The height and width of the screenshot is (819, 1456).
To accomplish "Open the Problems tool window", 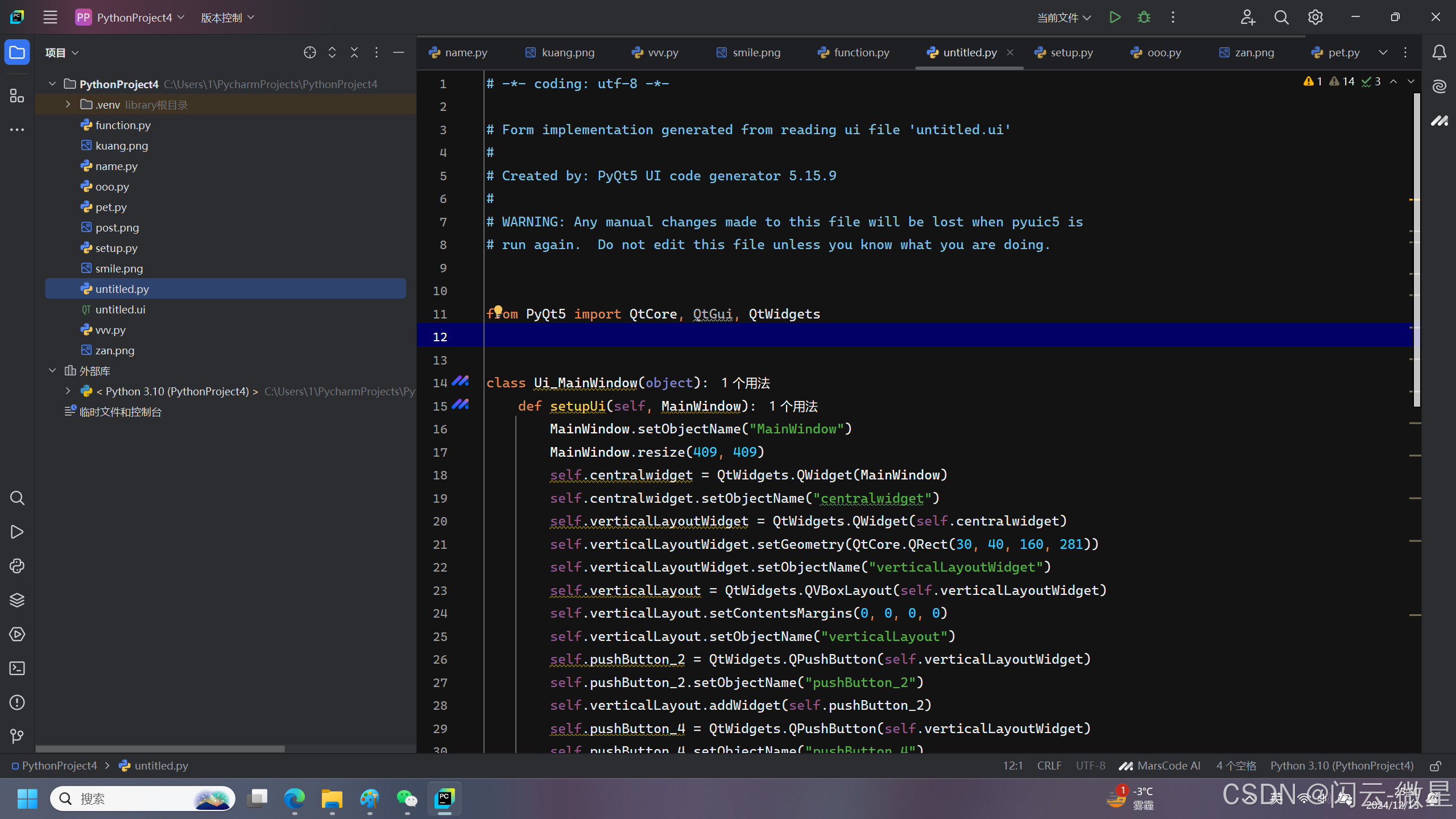I will (17, 702).
